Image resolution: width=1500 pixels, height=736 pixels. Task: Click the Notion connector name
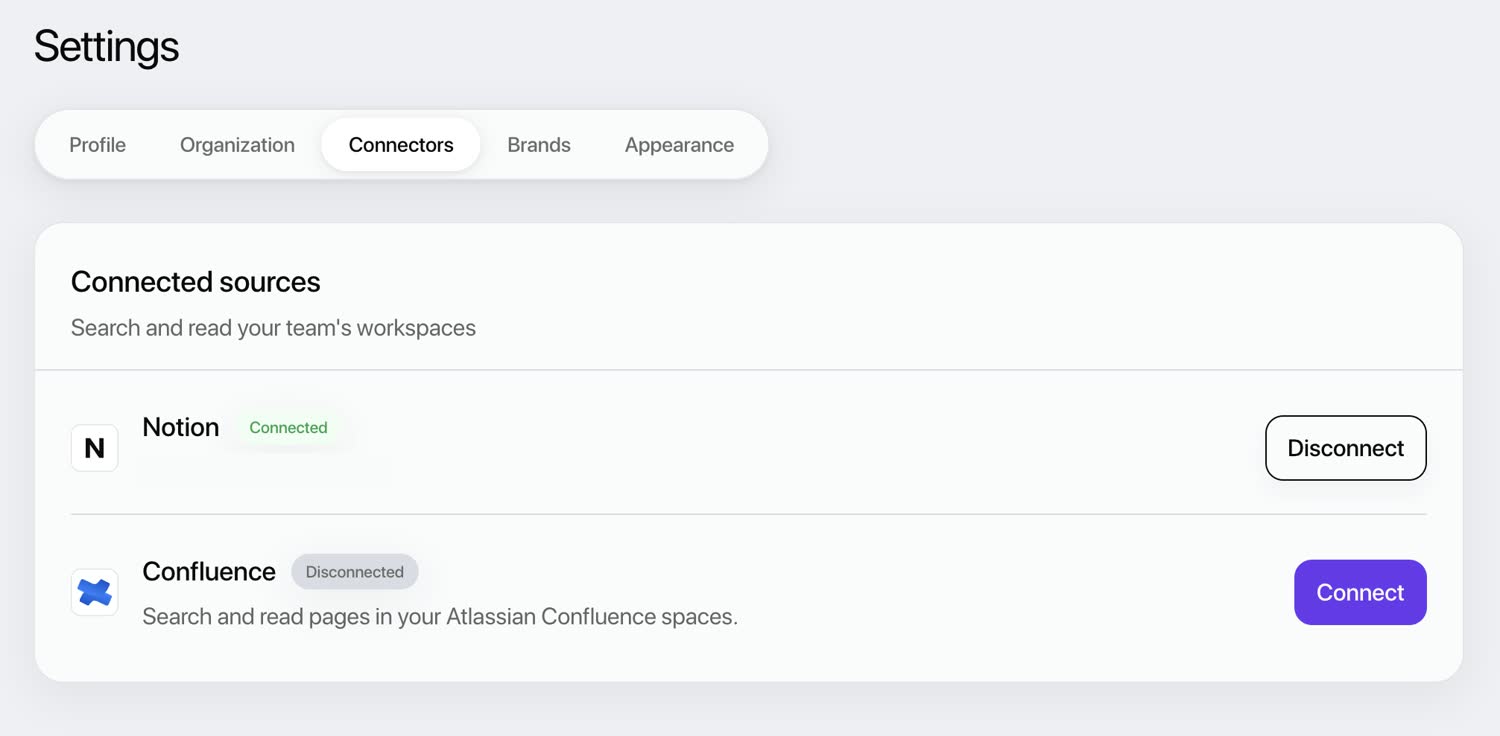coord(181,427)
